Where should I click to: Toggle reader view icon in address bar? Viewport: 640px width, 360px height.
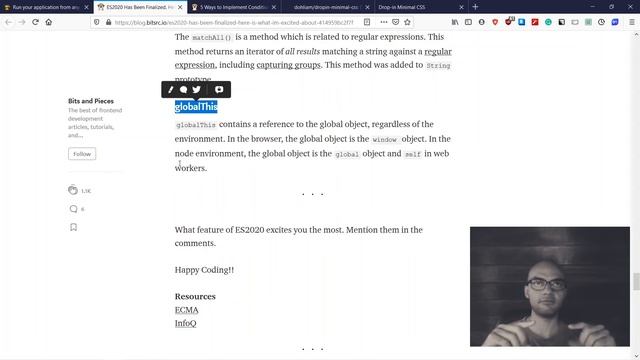(367, 22)
